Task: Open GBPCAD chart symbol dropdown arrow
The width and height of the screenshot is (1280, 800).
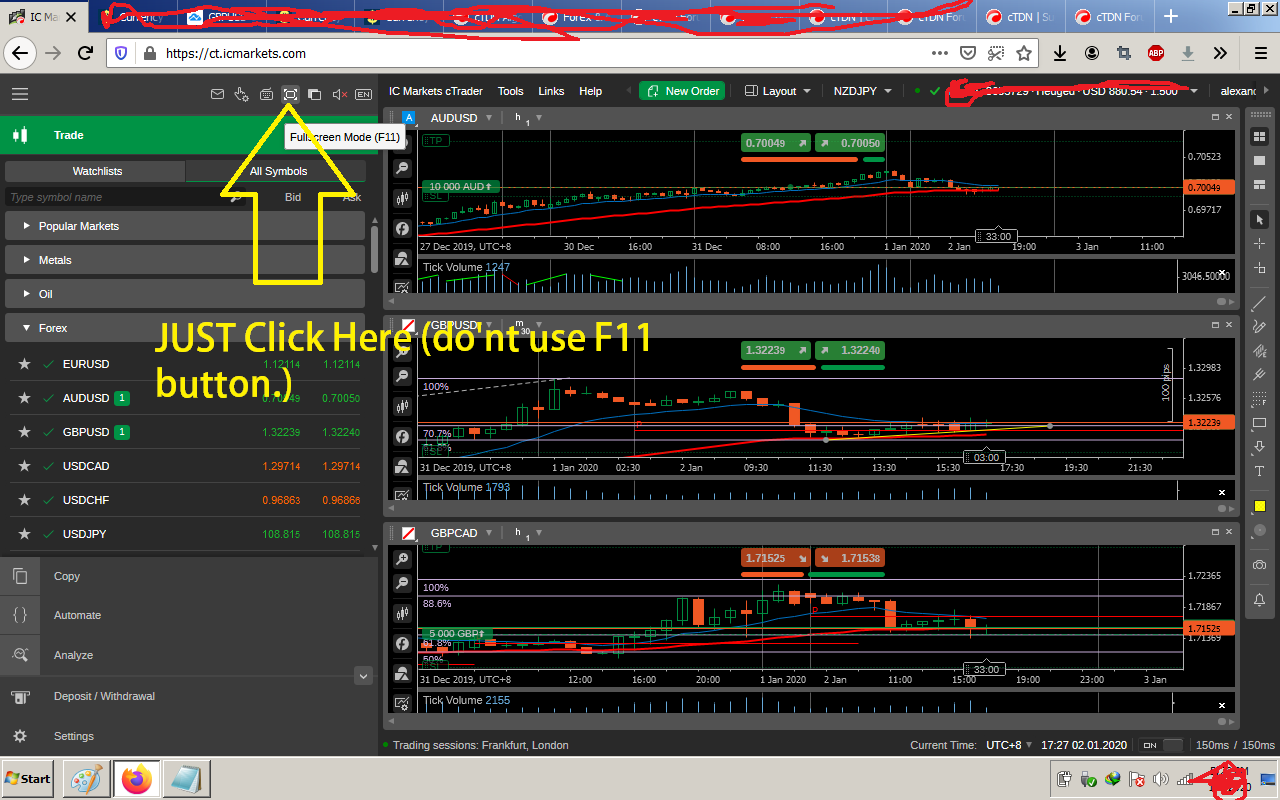Action: 489,533
